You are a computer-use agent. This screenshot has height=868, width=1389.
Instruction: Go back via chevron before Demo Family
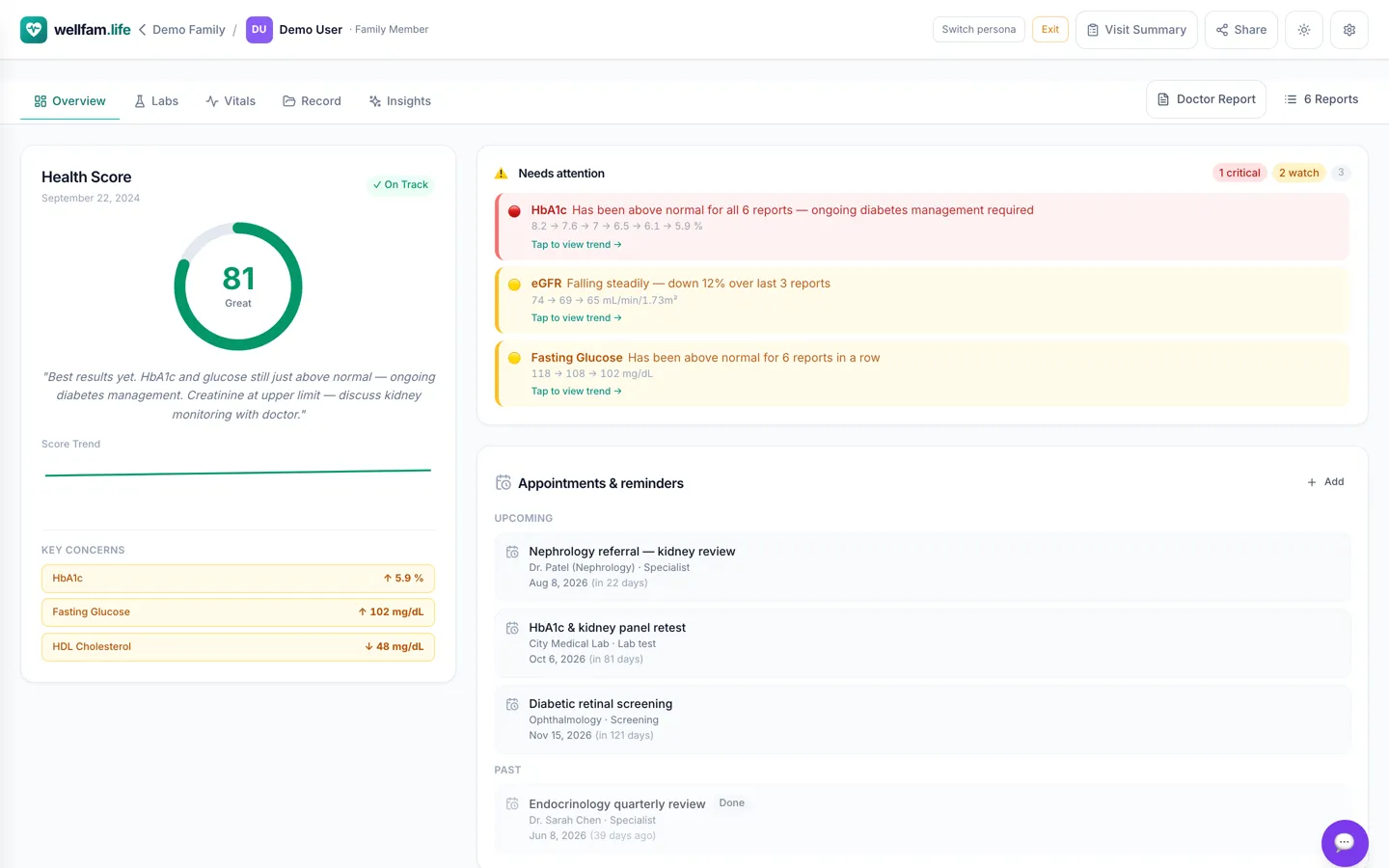pyautogui.click(x=143, y=30)
